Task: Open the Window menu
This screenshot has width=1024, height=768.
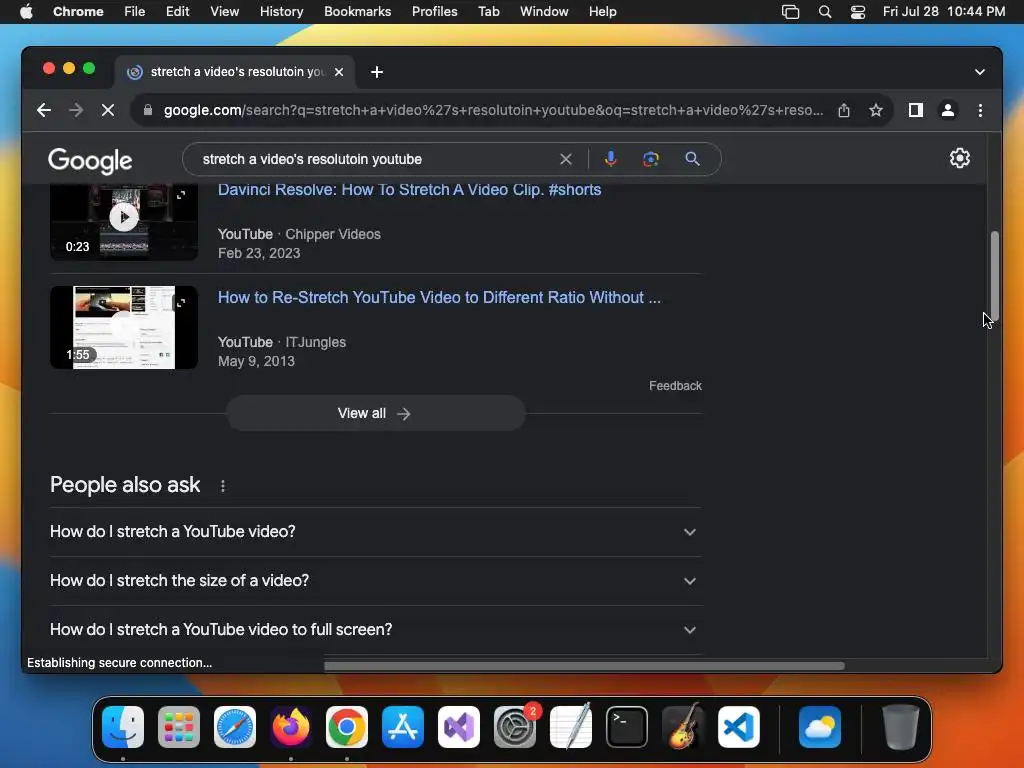Action: click(x=544, y=12)
